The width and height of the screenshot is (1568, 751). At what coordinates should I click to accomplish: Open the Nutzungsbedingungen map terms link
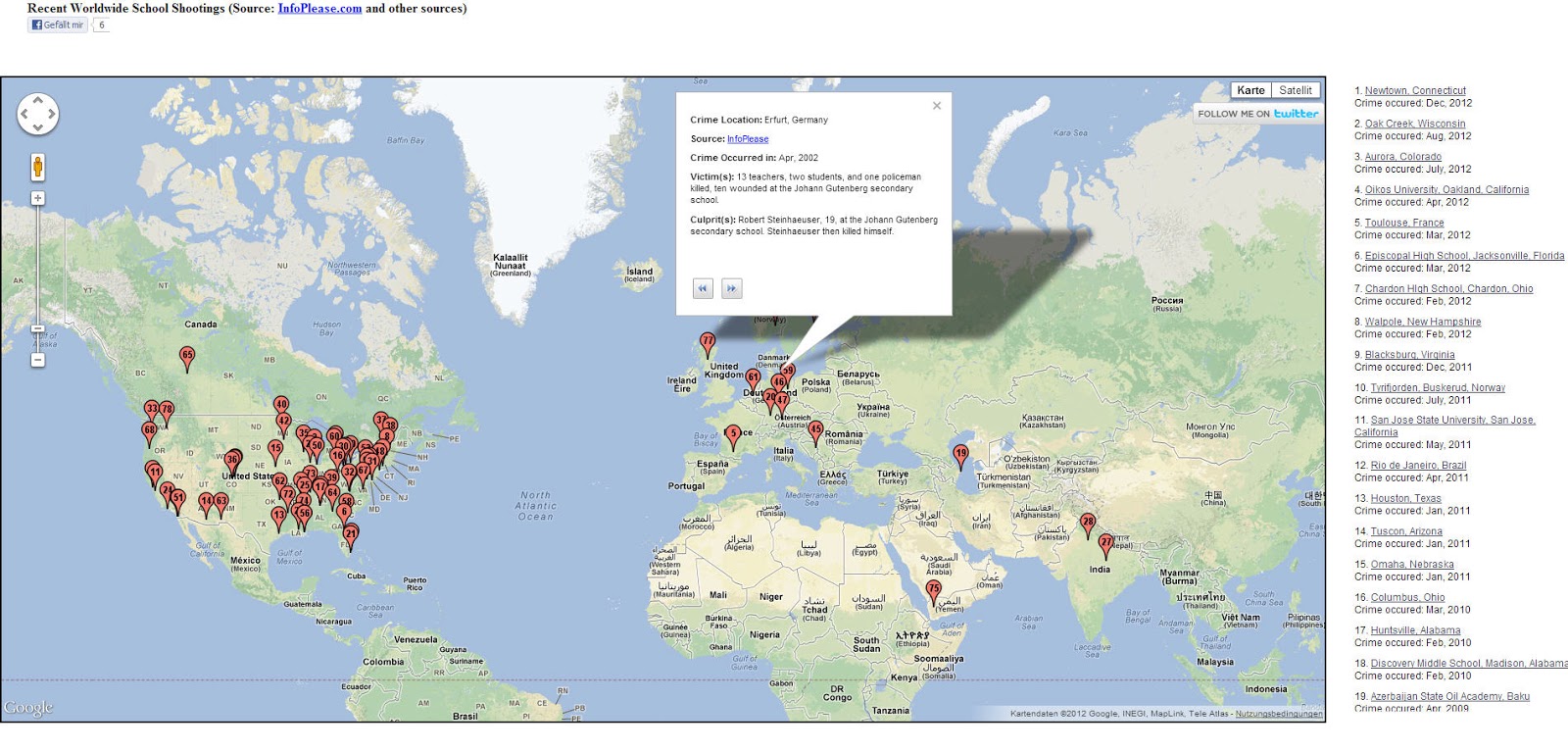click(1279, 714)
